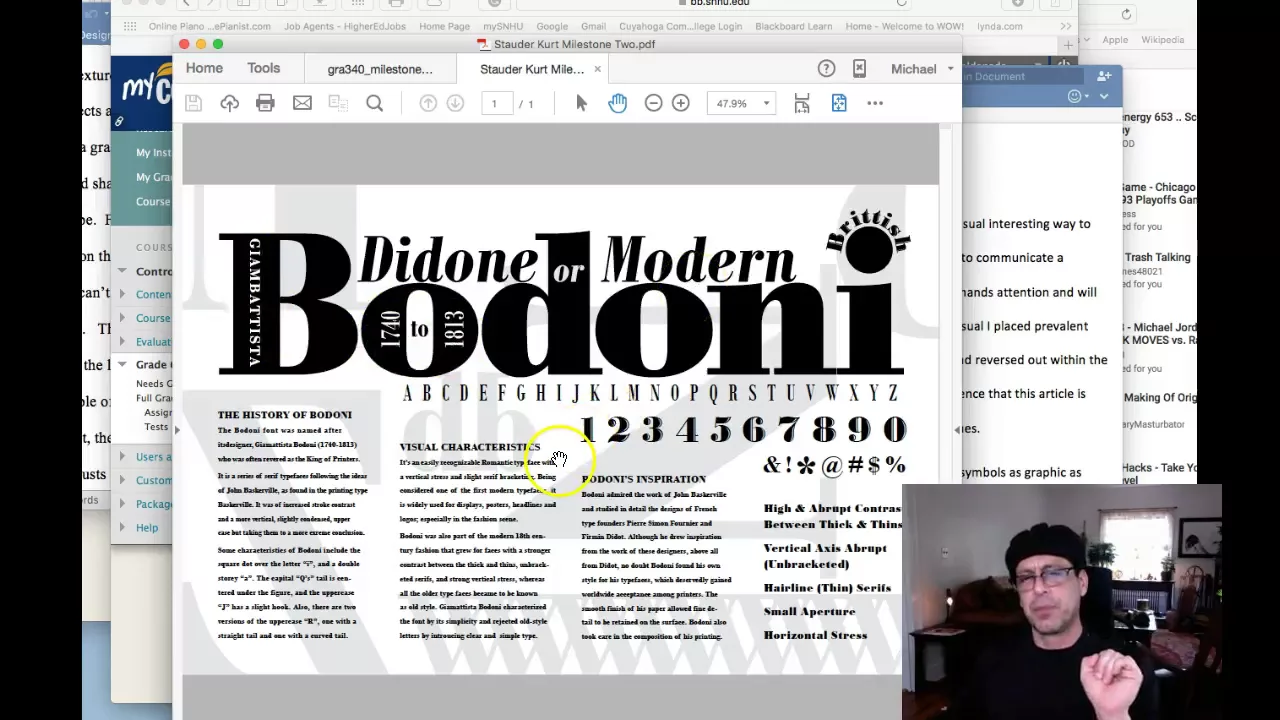This screenshot has width=1280, height=720.
Task: Switch to the Tools tab in Acrobat
Action: (264, 68)
